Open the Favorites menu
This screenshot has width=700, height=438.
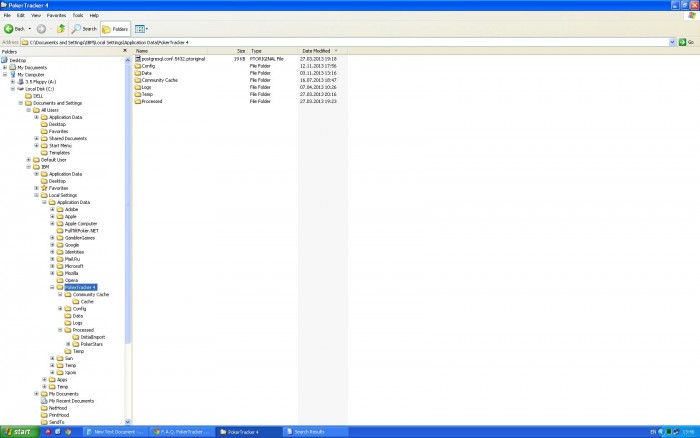pos(56,15)
